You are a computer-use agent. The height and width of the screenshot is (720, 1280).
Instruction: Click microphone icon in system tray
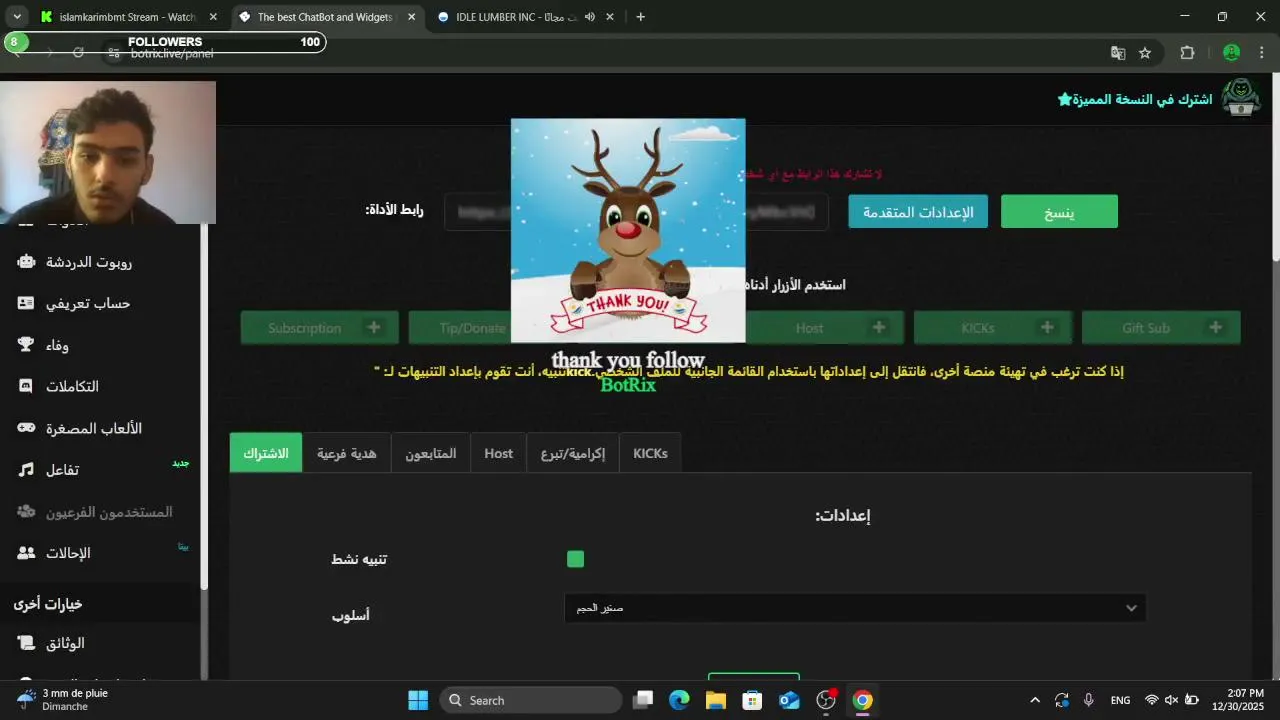tap(1088, 700)
